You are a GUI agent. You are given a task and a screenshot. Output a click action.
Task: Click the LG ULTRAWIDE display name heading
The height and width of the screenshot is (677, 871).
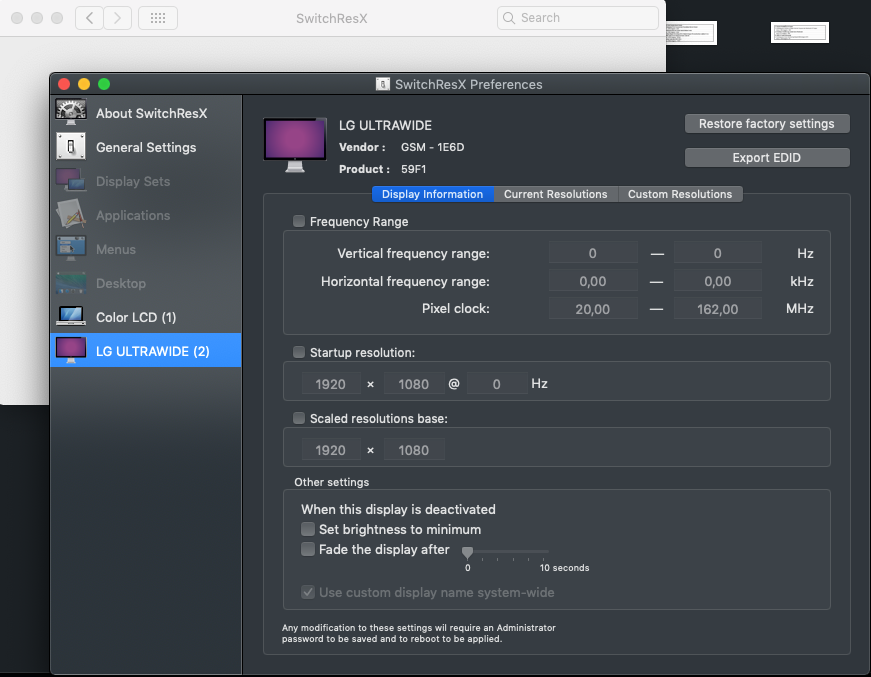386,125
